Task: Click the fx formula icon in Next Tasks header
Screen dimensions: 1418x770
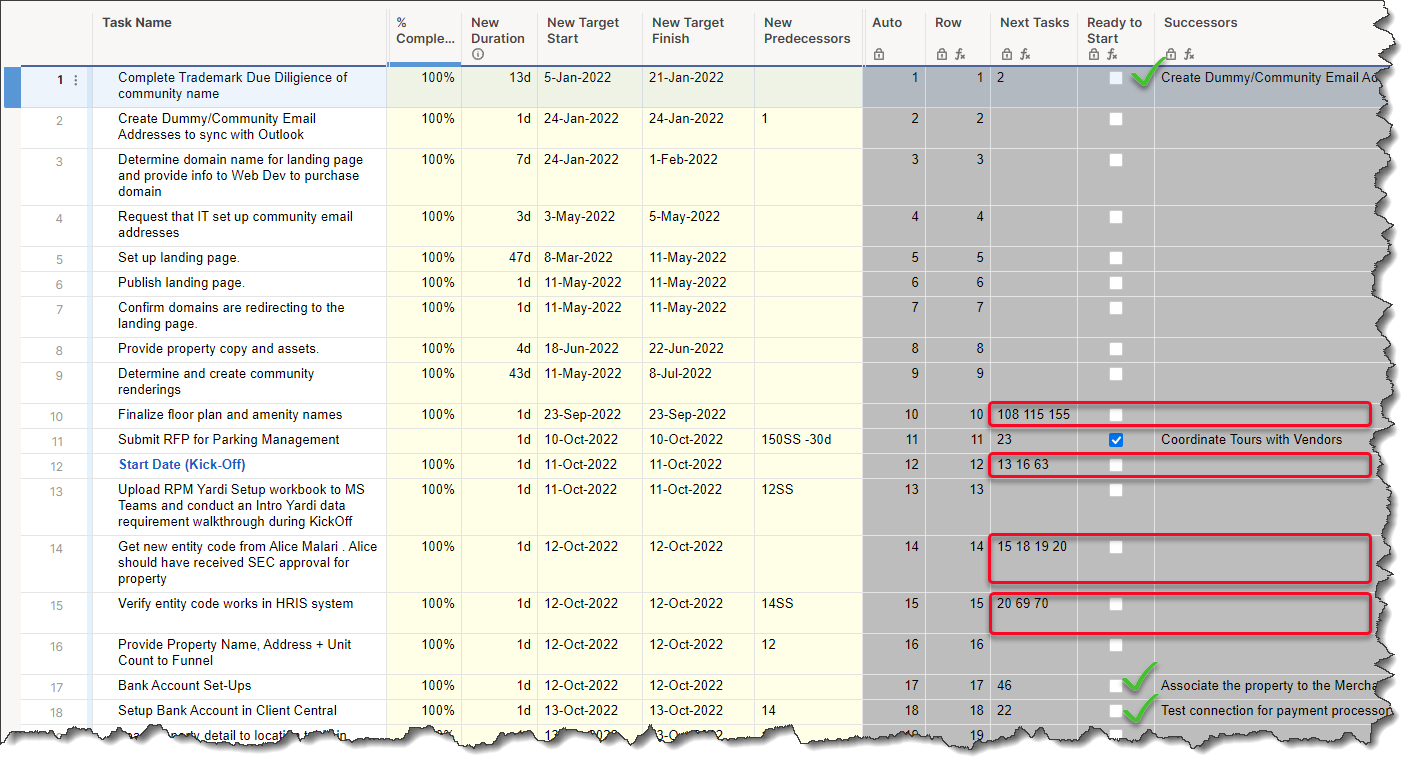Action: [x=1025, y=54]
